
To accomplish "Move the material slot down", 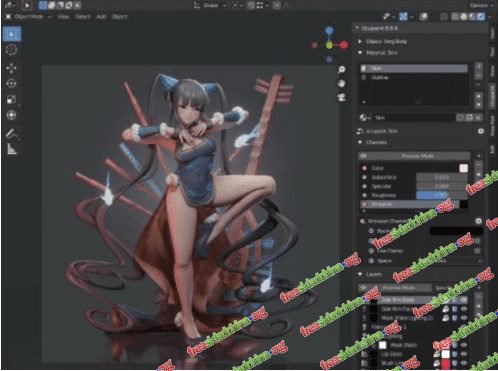I will (479, 104).
